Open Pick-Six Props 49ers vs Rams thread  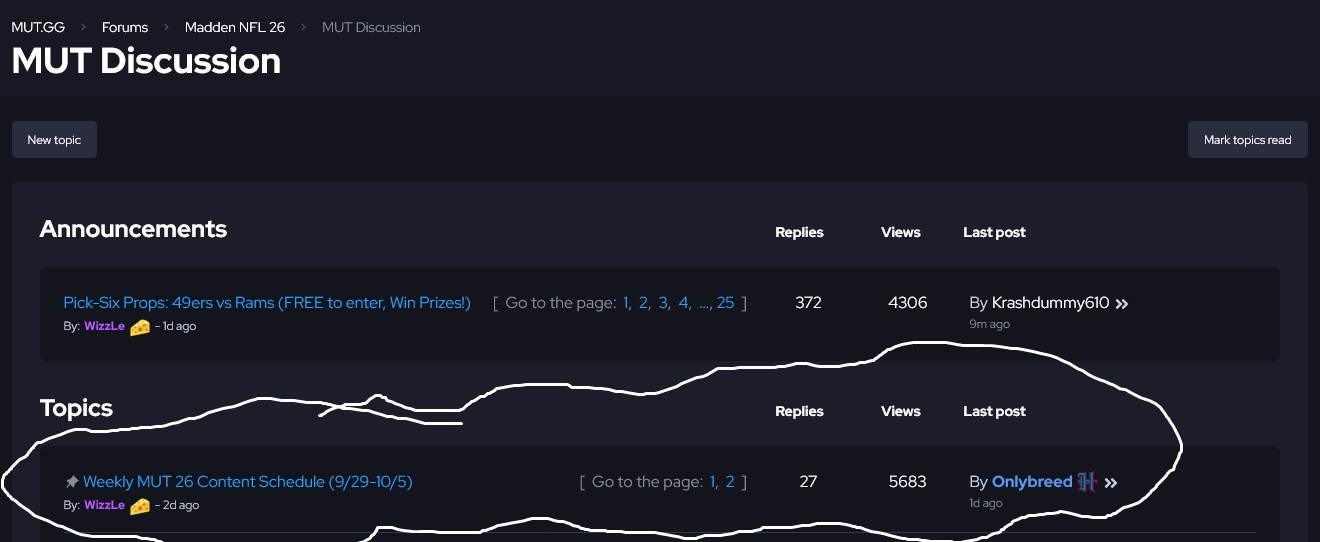click(x=267, y=303)
